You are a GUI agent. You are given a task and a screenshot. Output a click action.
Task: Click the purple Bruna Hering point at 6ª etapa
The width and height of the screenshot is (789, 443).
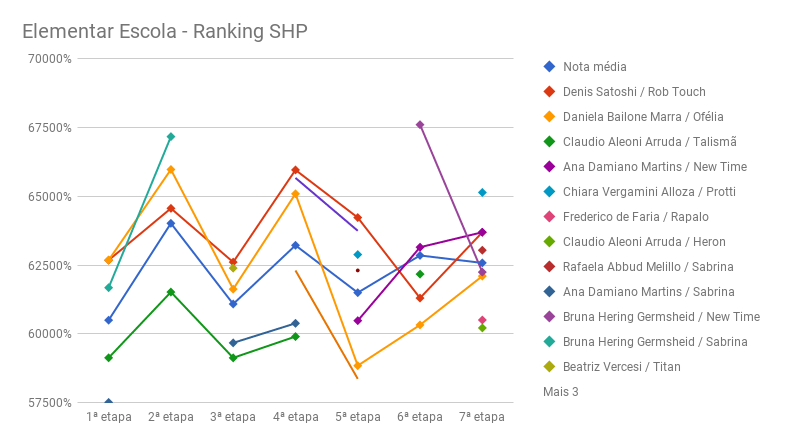pos(420,125)
